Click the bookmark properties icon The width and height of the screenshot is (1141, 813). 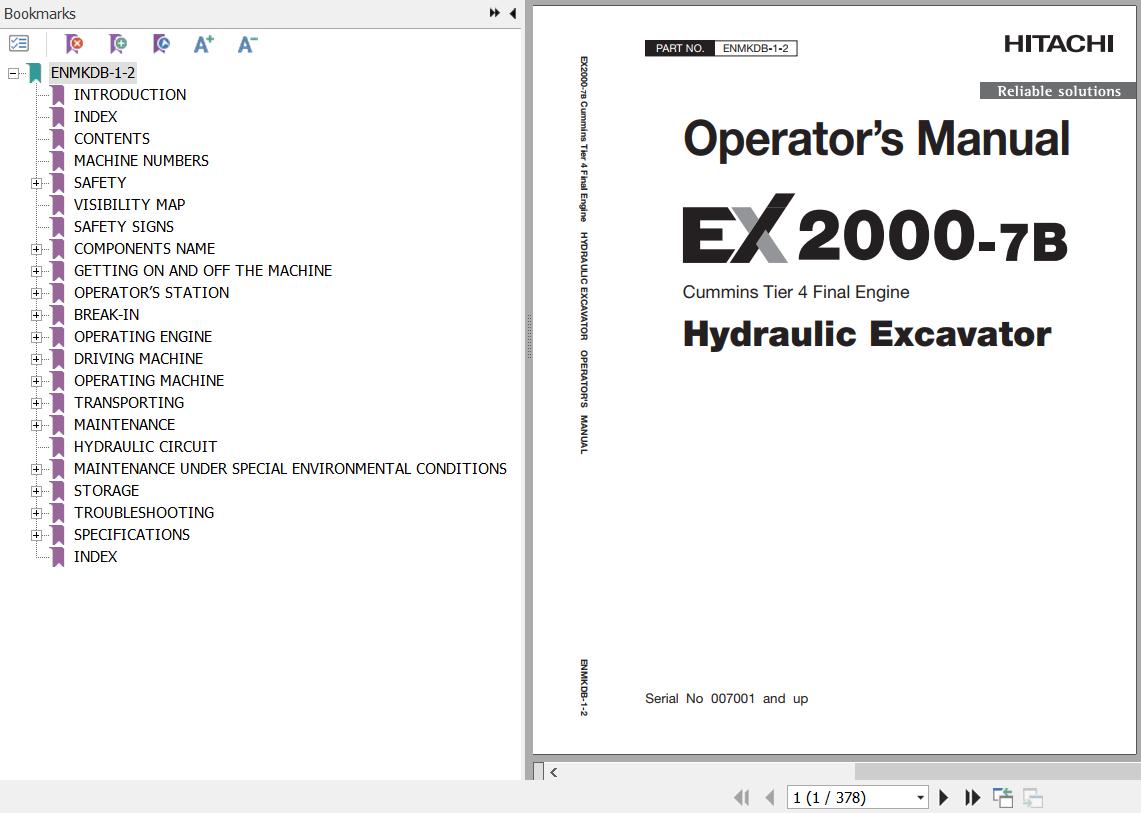point(161,44)
